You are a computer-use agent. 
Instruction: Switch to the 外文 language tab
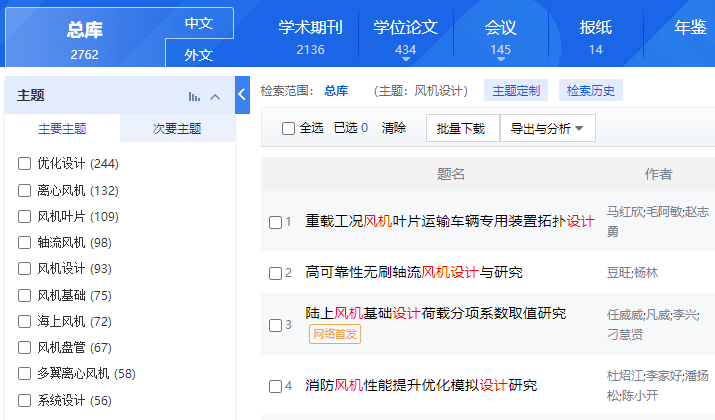198,55
